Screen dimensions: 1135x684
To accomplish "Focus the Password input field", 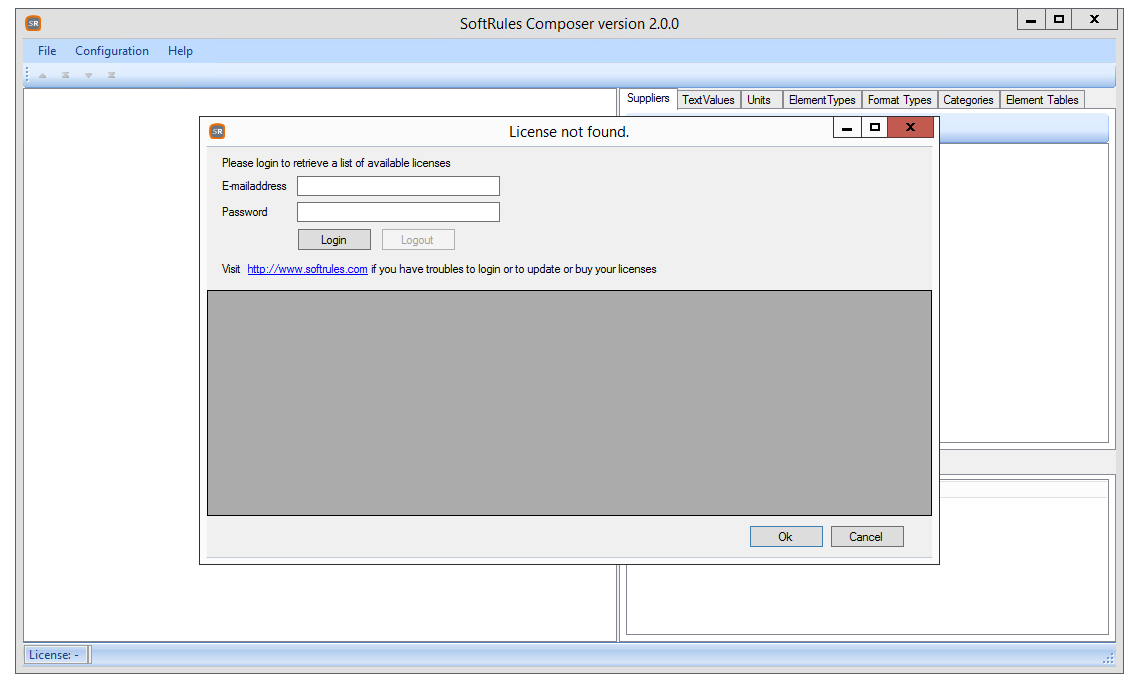I will click(x=398, y=212).
